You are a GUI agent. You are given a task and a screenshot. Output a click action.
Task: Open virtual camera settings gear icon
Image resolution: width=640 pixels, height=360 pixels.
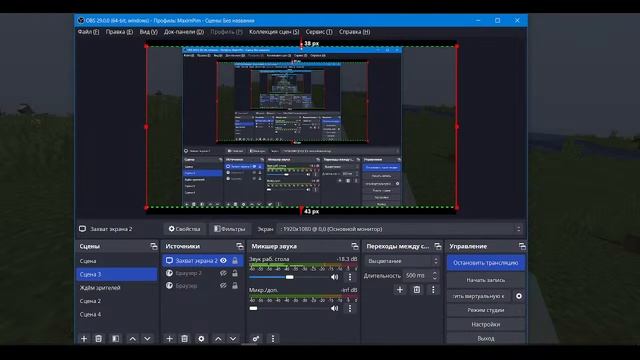[x=518, y=296]
